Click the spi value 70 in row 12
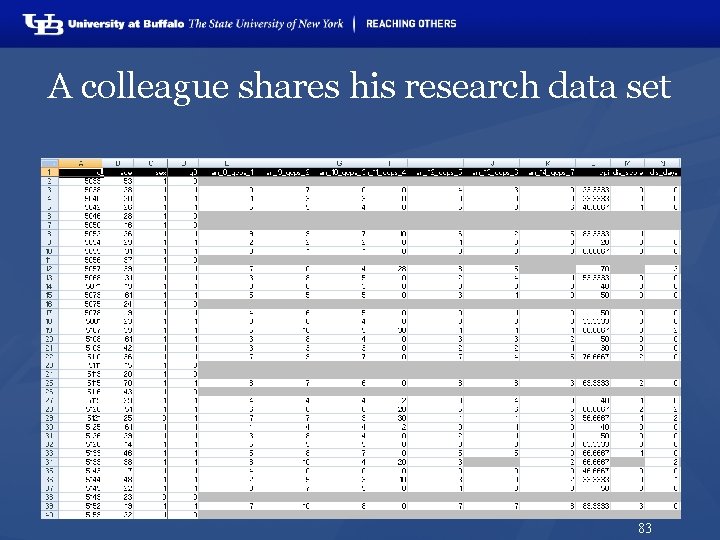The height and width of the screenshot is (540, 720). [x=593, y=269]
